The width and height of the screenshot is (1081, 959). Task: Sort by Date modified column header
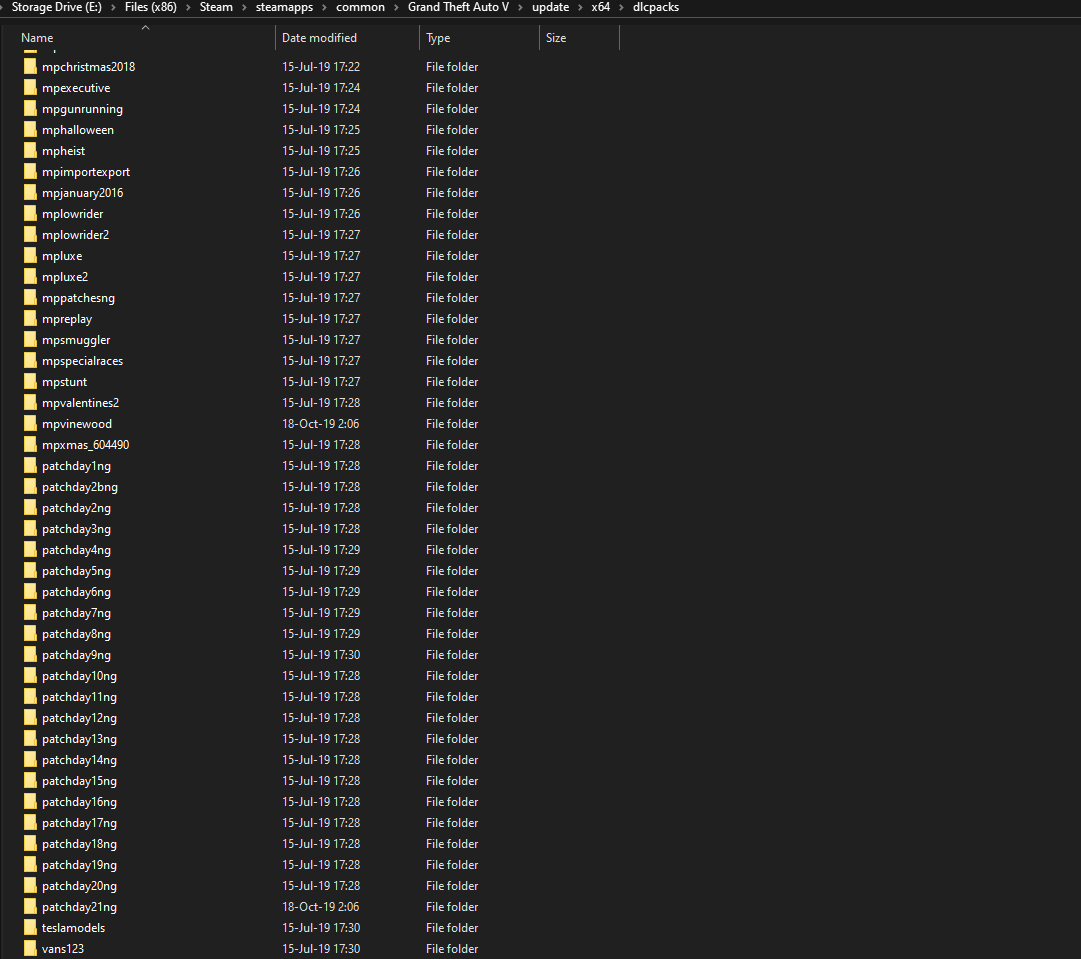point(319,38)
